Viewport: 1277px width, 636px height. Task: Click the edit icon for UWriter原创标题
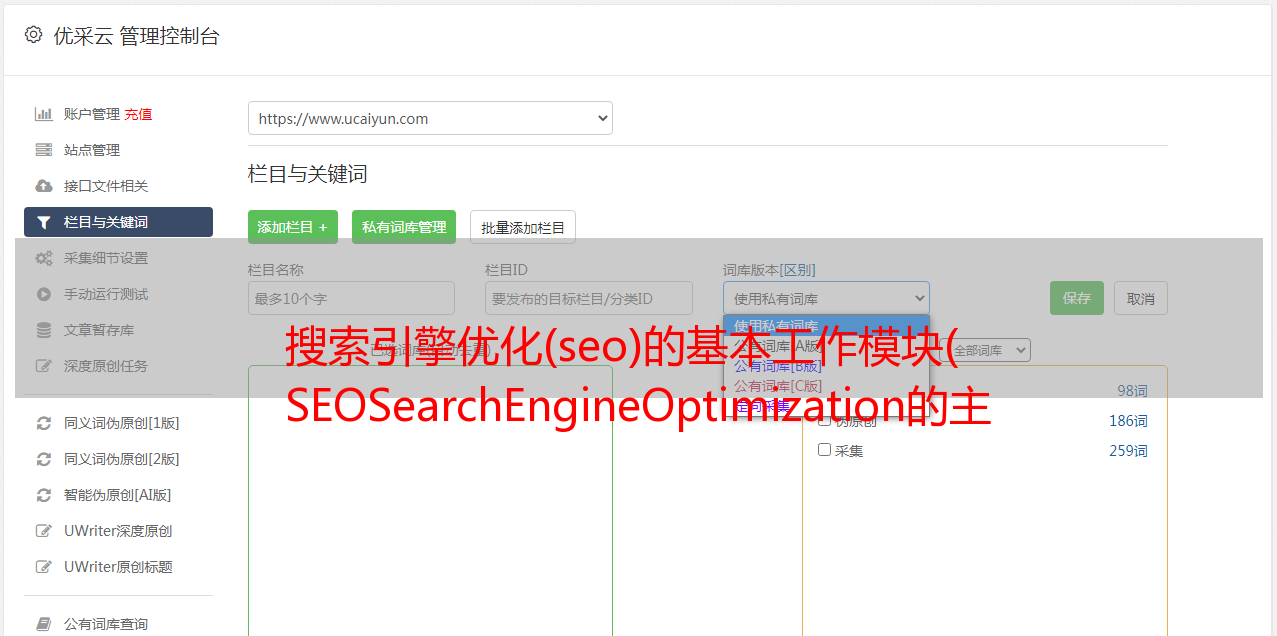(43, 567)
